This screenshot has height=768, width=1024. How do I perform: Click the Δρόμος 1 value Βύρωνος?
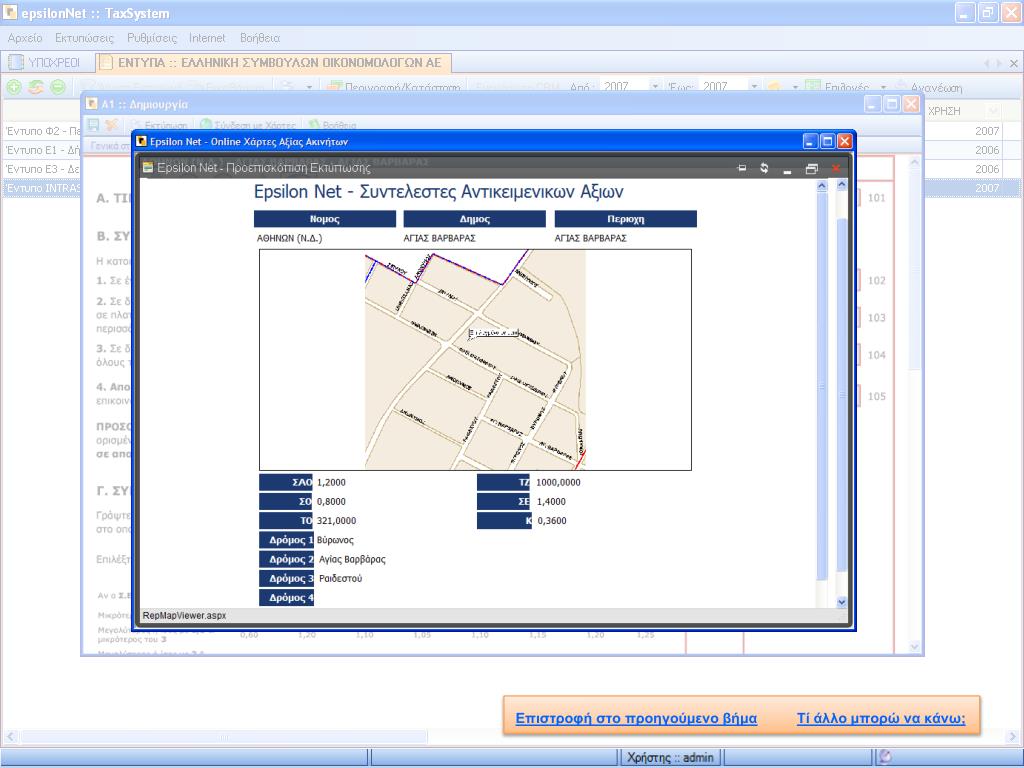[336, 540]
